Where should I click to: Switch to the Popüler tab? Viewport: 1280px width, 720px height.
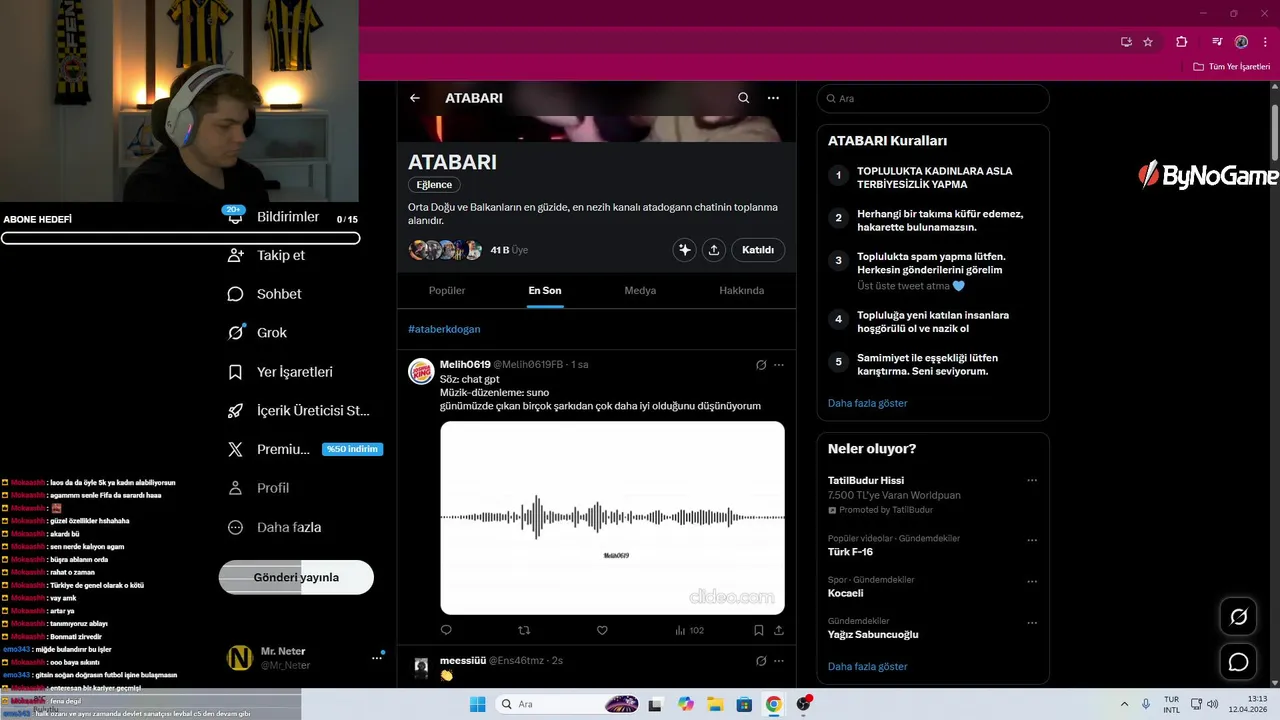click(447, 290)
